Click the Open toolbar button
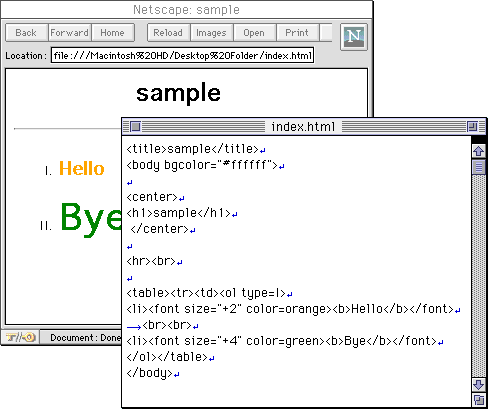This screenshot has width=488, height=409. tap(255, 33)
